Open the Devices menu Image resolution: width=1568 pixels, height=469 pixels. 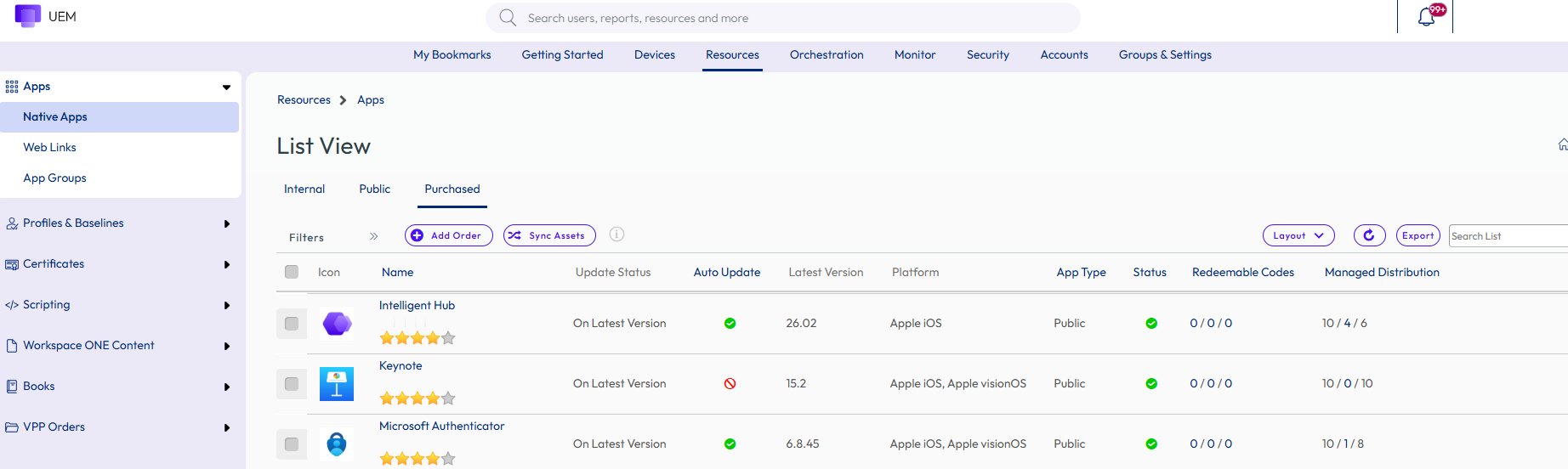coord(655,54)
